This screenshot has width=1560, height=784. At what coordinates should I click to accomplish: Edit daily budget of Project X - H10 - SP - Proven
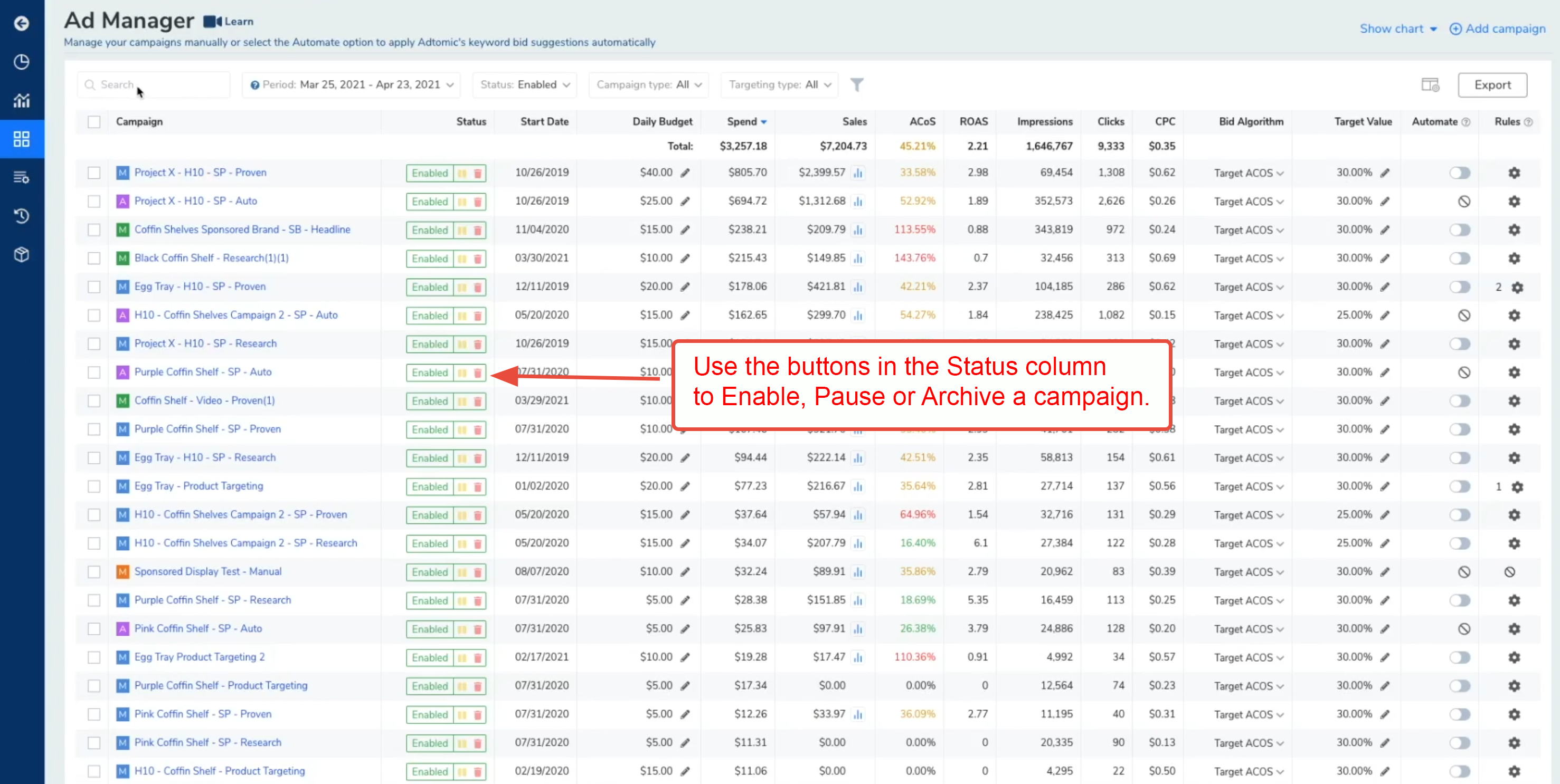pyautogui.click(x=685, y=173)
